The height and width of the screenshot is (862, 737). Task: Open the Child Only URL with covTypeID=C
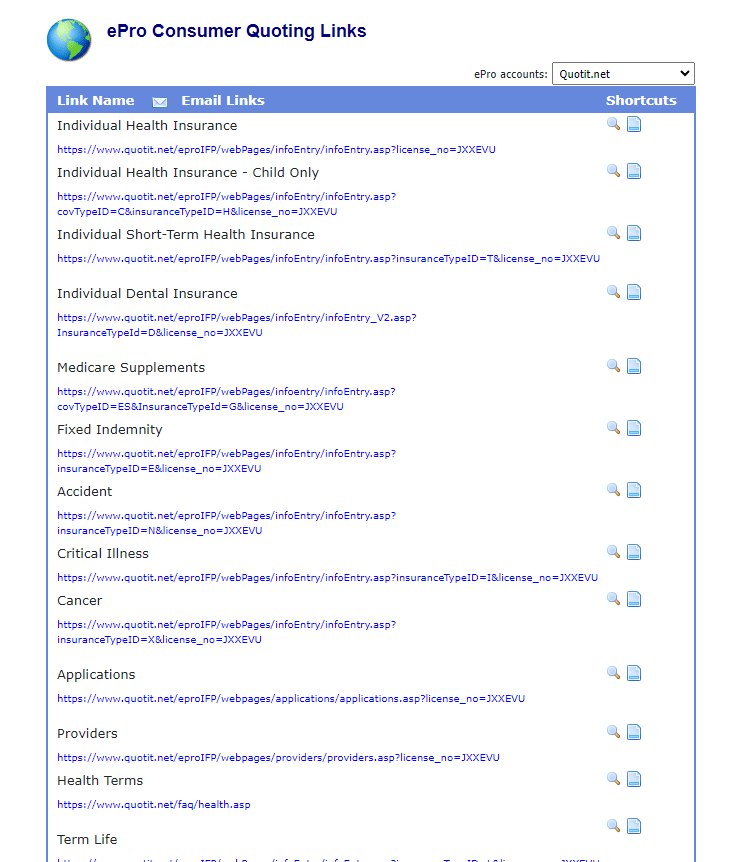point(226,204)
